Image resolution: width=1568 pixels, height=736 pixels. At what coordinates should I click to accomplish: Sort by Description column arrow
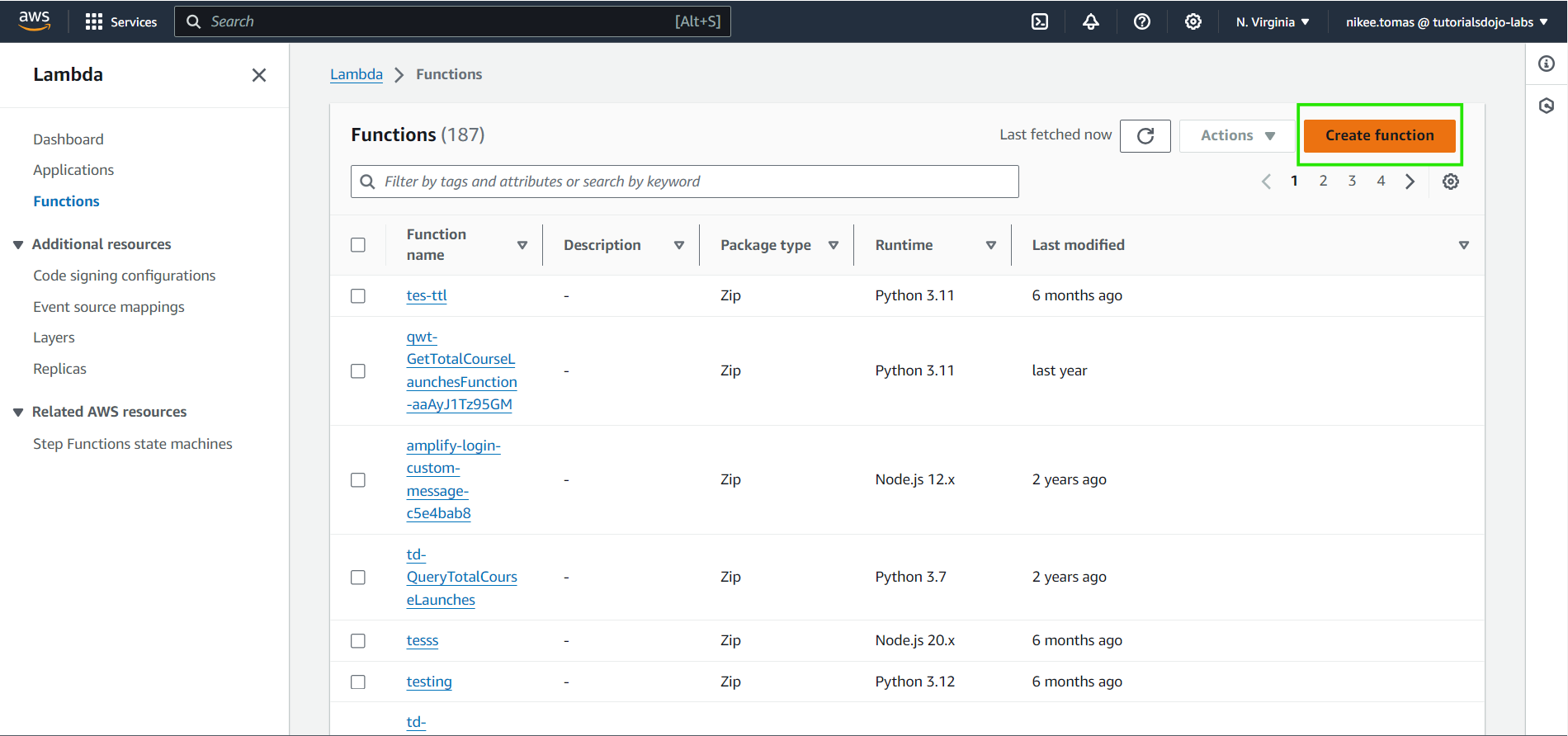[x=679, y=245]
